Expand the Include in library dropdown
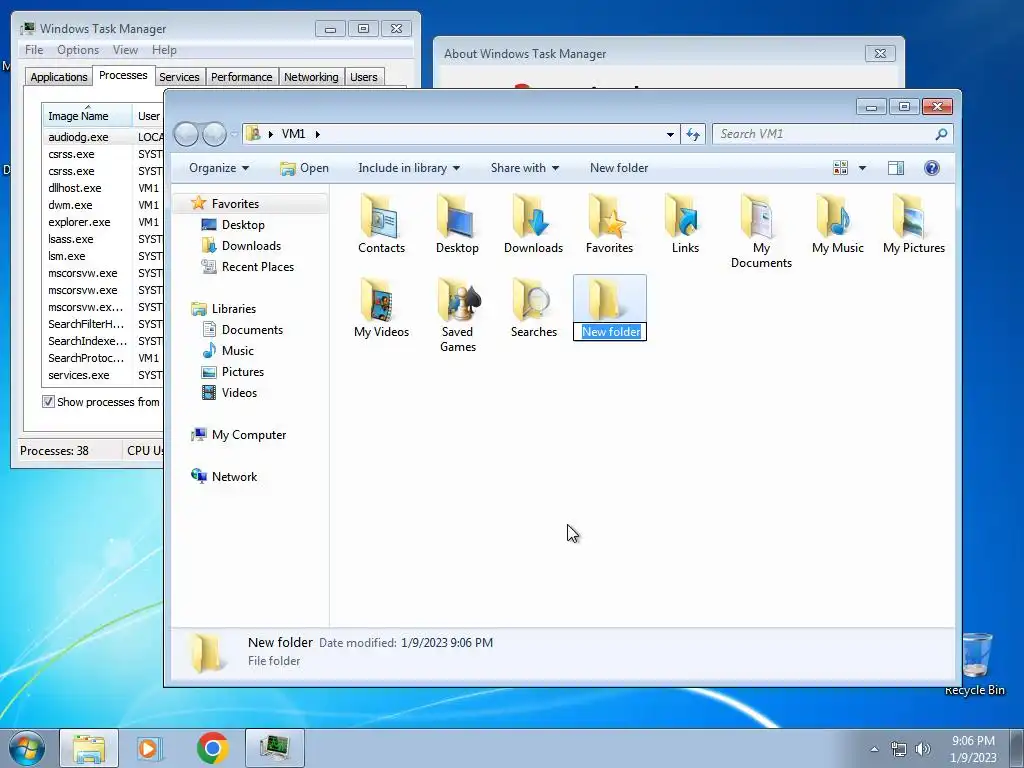This screenshot has width=1024, height=768. coord(409,168)
